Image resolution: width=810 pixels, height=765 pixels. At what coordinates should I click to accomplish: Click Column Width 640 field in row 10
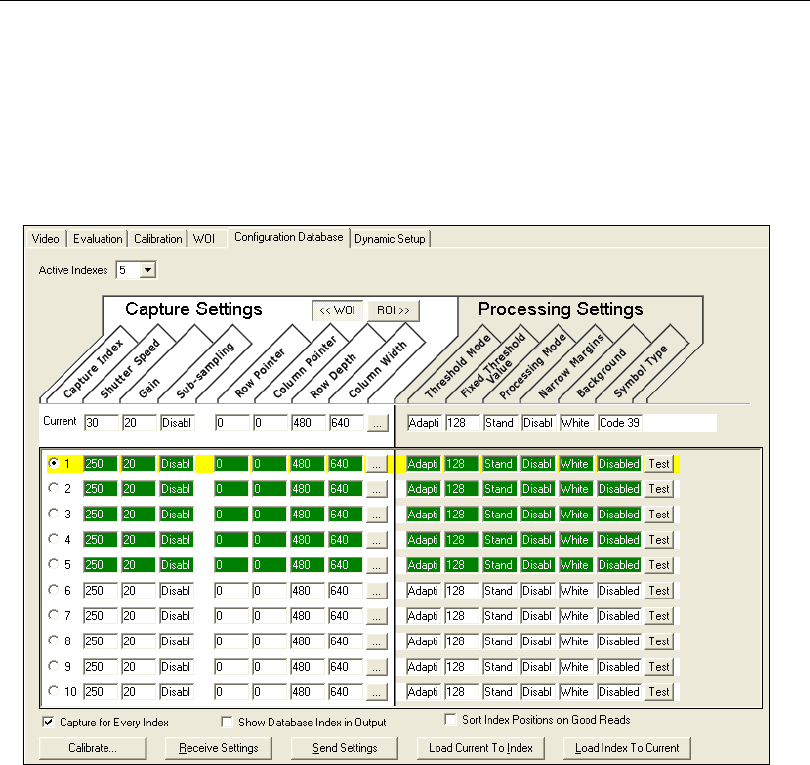[x=346, y=692]
